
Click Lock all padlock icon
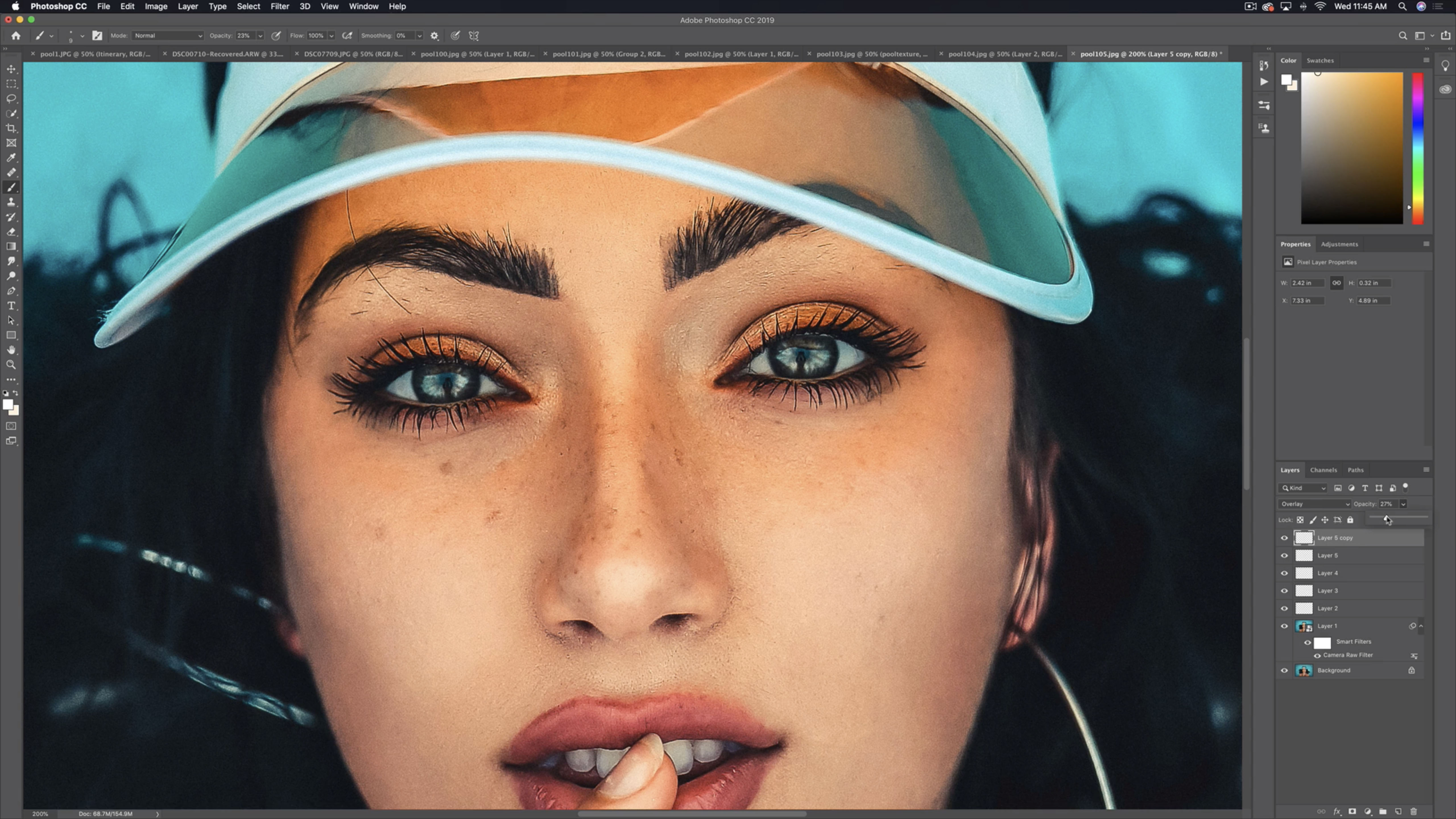(x=1350, y=520)
